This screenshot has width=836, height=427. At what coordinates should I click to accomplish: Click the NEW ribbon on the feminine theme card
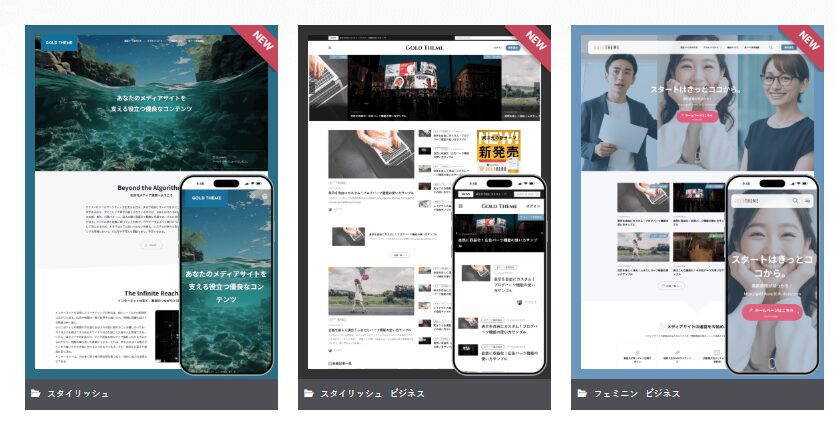(x=808, y=41)
